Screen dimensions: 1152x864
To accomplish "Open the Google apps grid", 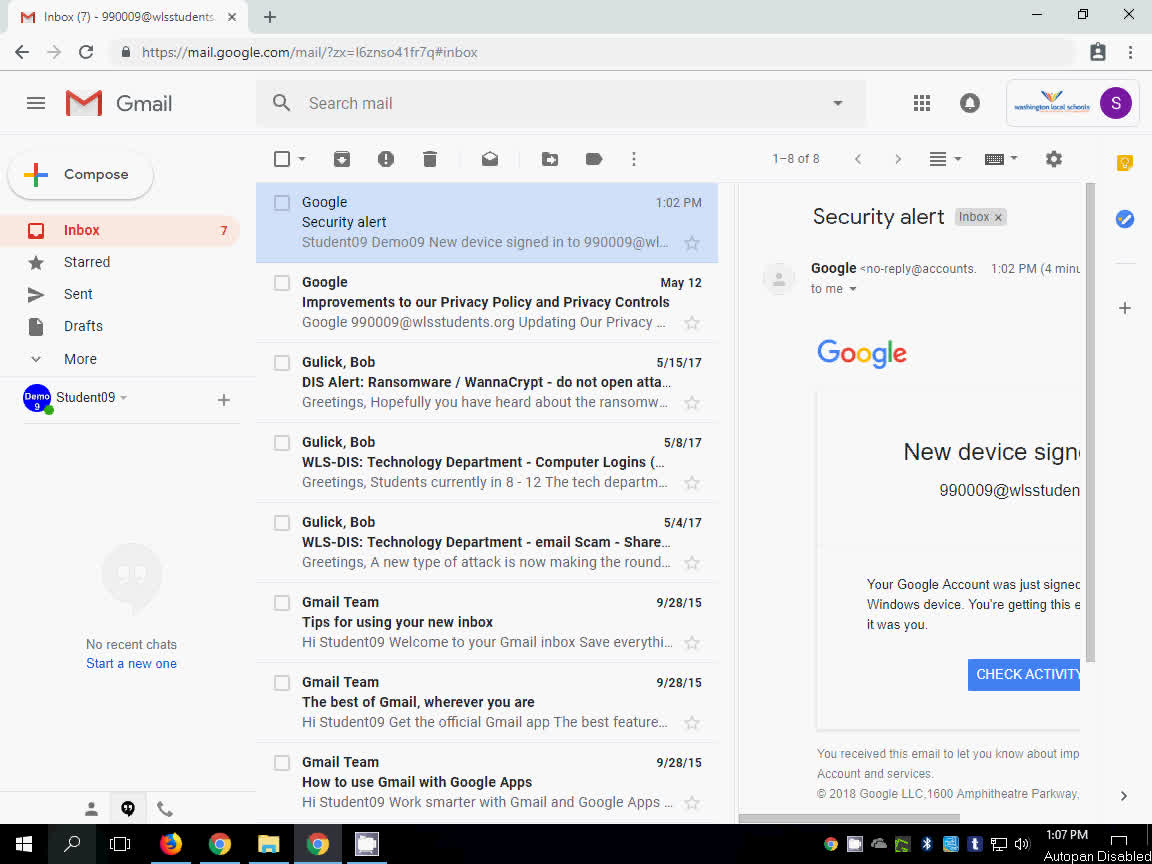I will pos(921,102).
